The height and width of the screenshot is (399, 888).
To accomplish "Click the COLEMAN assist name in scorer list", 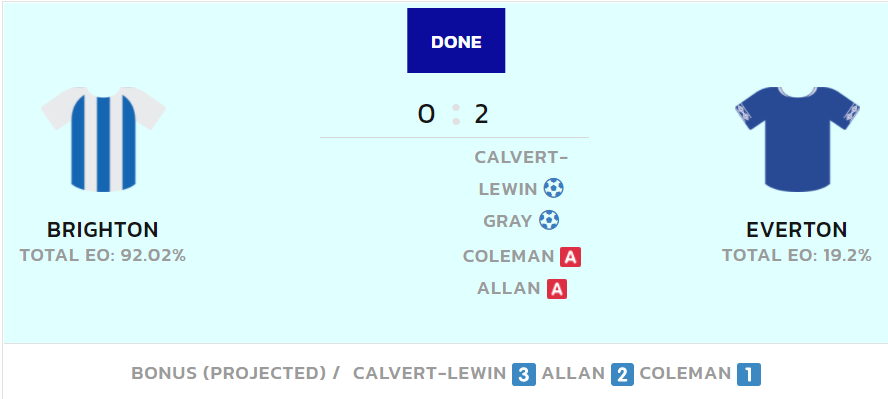I will [508, 256].
